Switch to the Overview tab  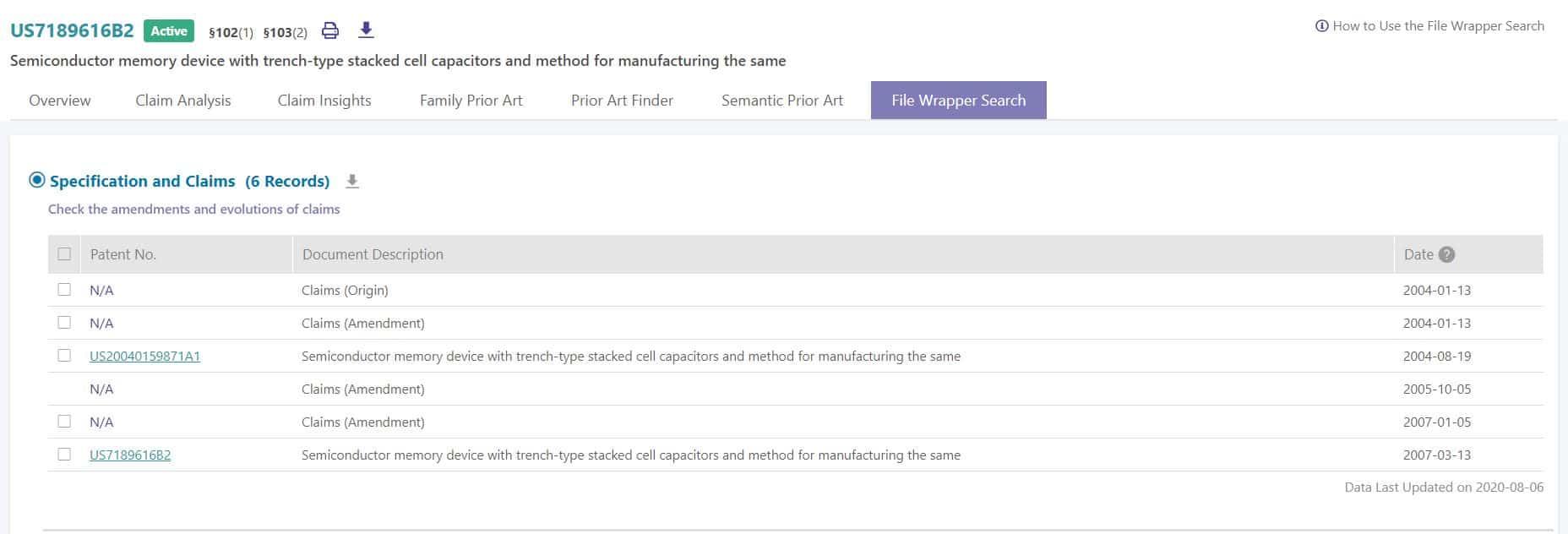[x=60, y=101]
